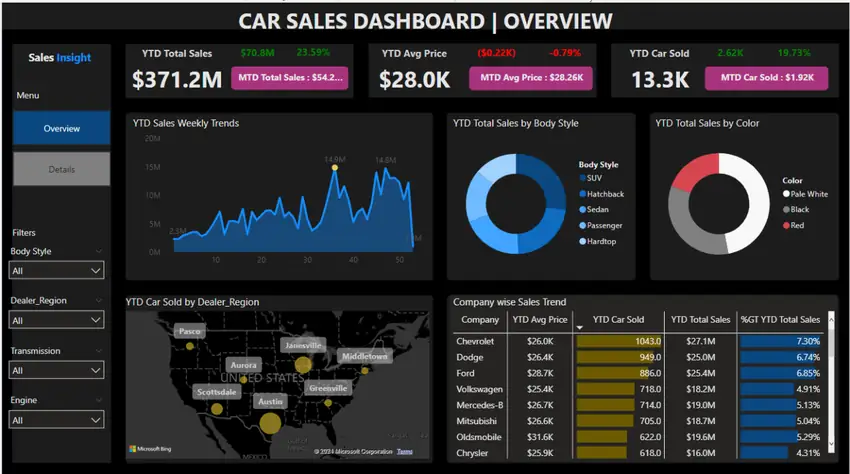Select Pale White in Color legend
Image resolution: width=850 pixels, height=474 pixels.
pos(806,194)
